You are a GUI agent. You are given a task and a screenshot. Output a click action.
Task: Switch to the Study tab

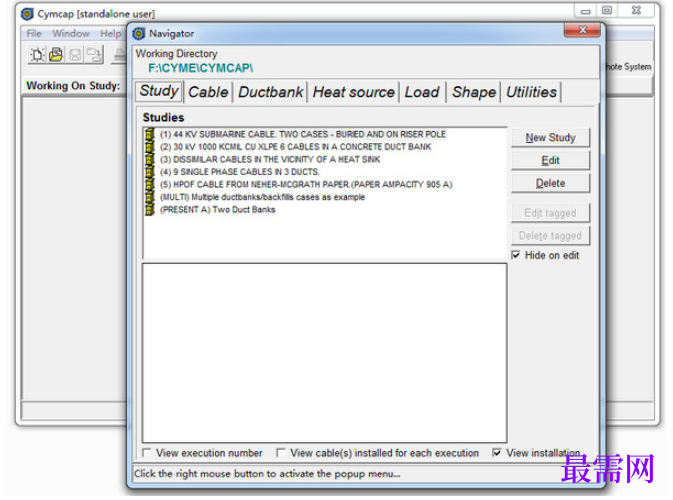point(159,91)
